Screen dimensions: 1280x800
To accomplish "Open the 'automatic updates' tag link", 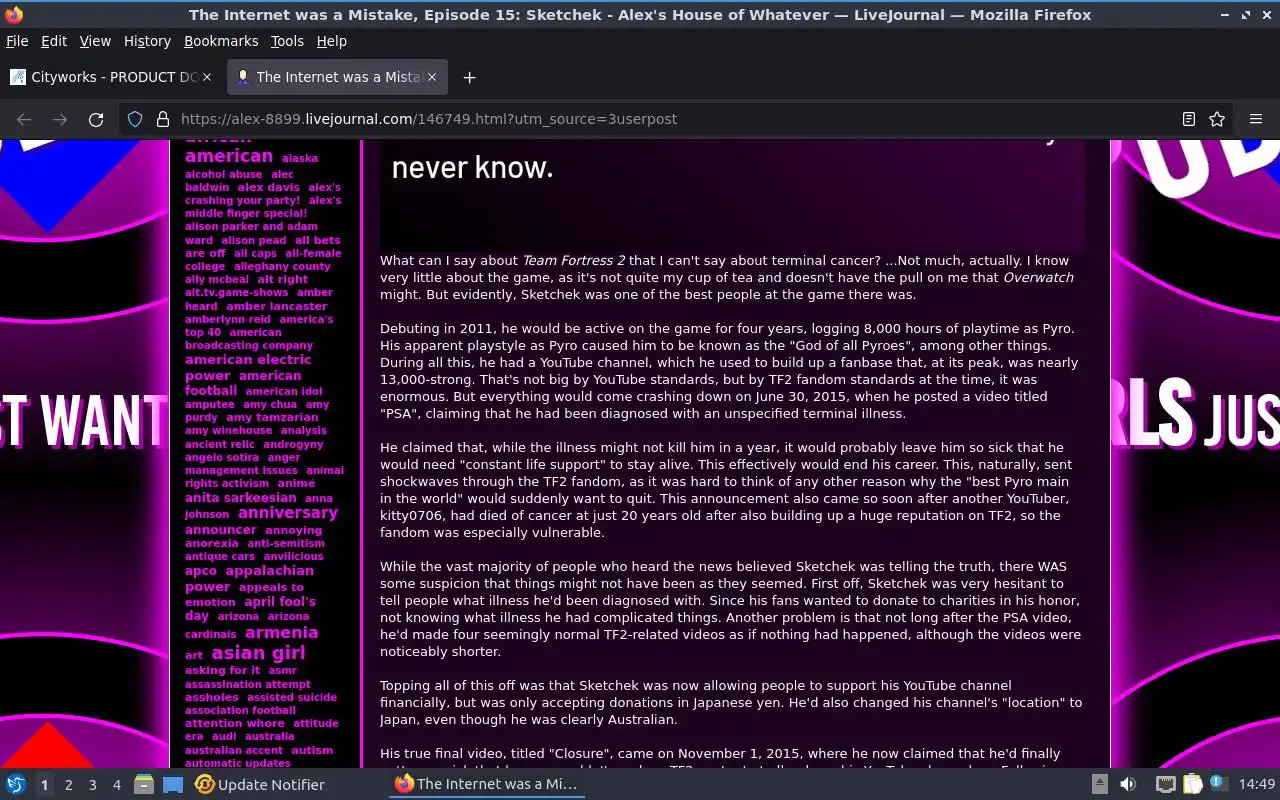I will coord(238,764).
